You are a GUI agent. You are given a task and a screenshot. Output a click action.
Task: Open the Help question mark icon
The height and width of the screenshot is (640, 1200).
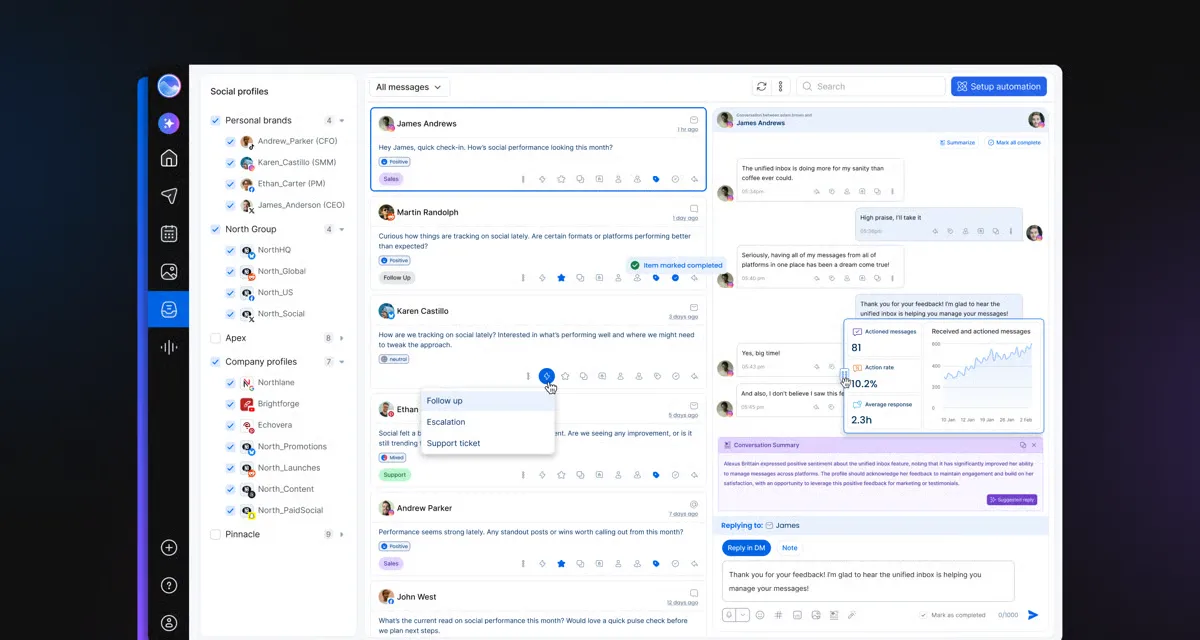click(x=169, y=586)
